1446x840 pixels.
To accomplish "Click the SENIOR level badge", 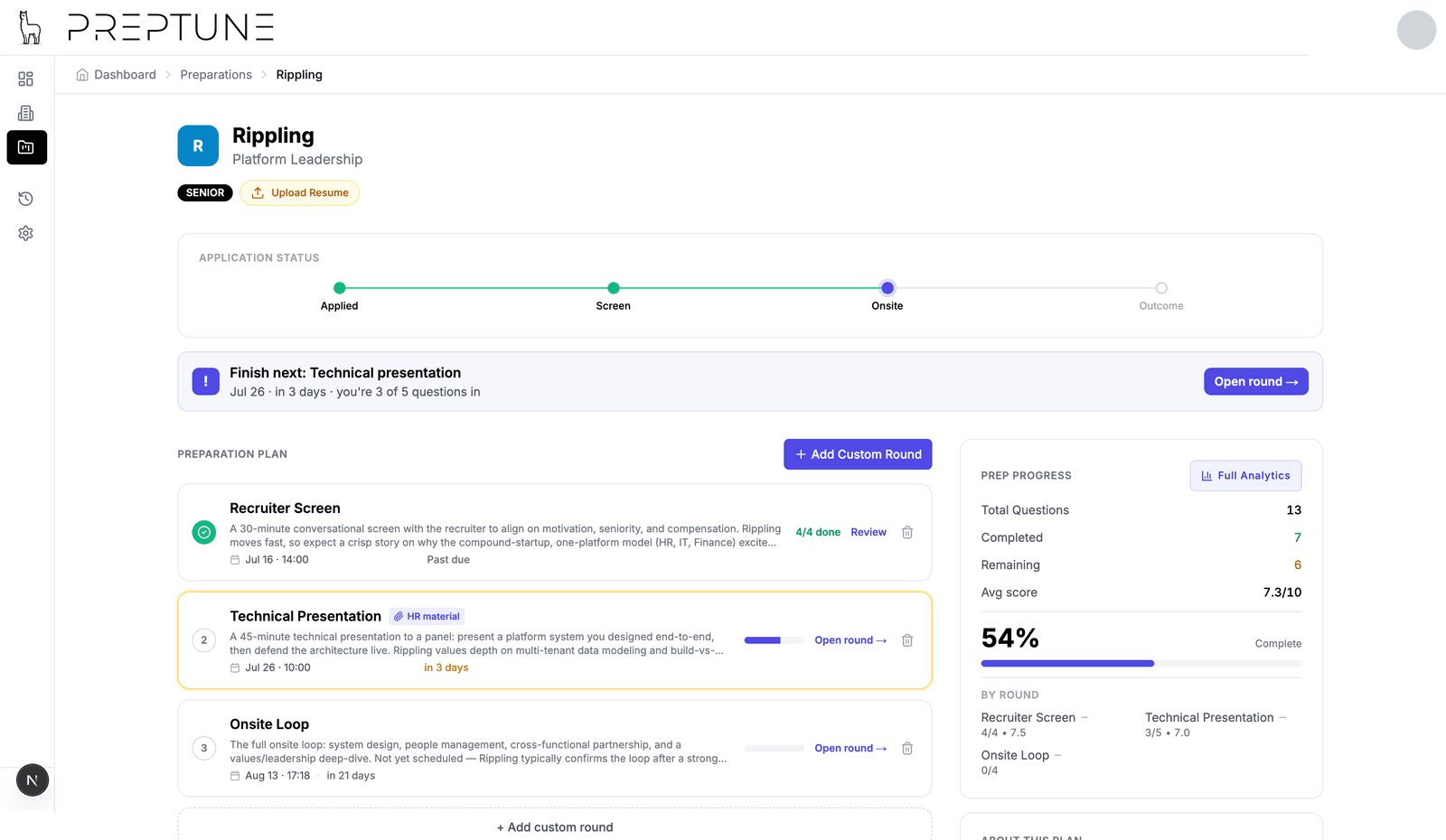I will (205, 192).
